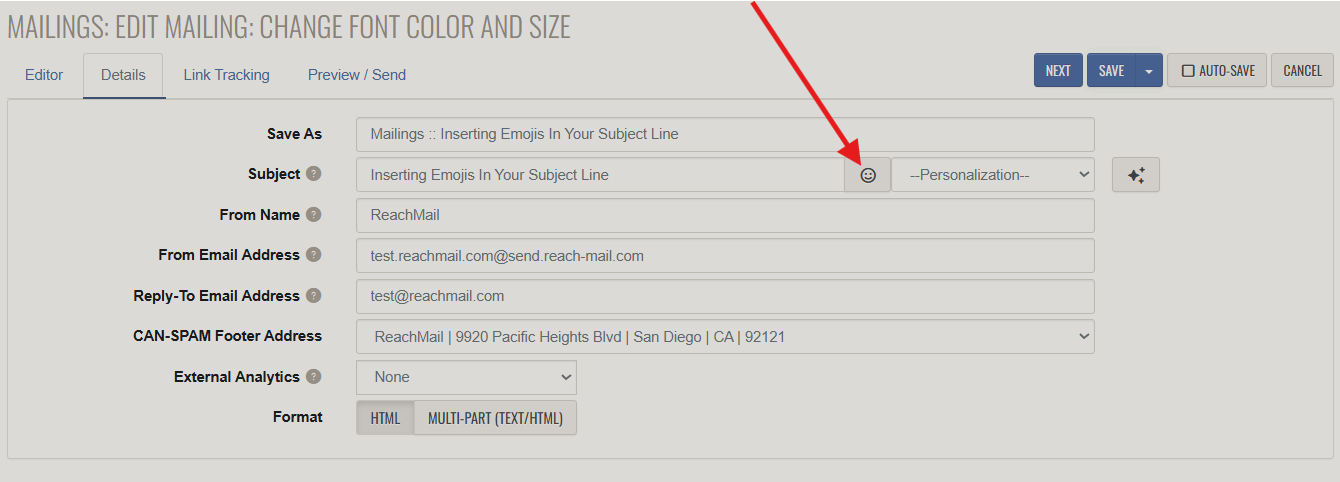Cancel editing the mailing
The width and height of the screenshot is (1340, 482).
point(1302,71)
